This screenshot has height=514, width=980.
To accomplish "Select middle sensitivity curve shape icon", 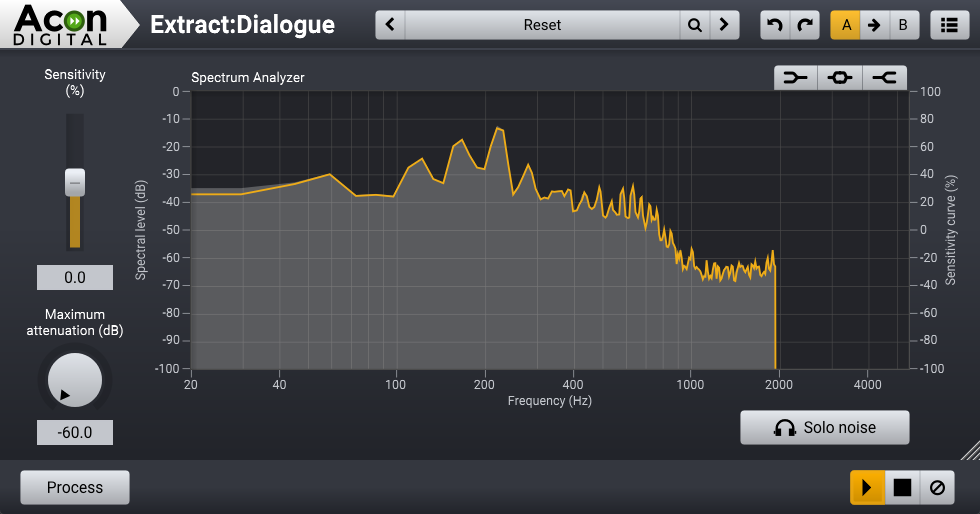I will [x=840, y=78].
